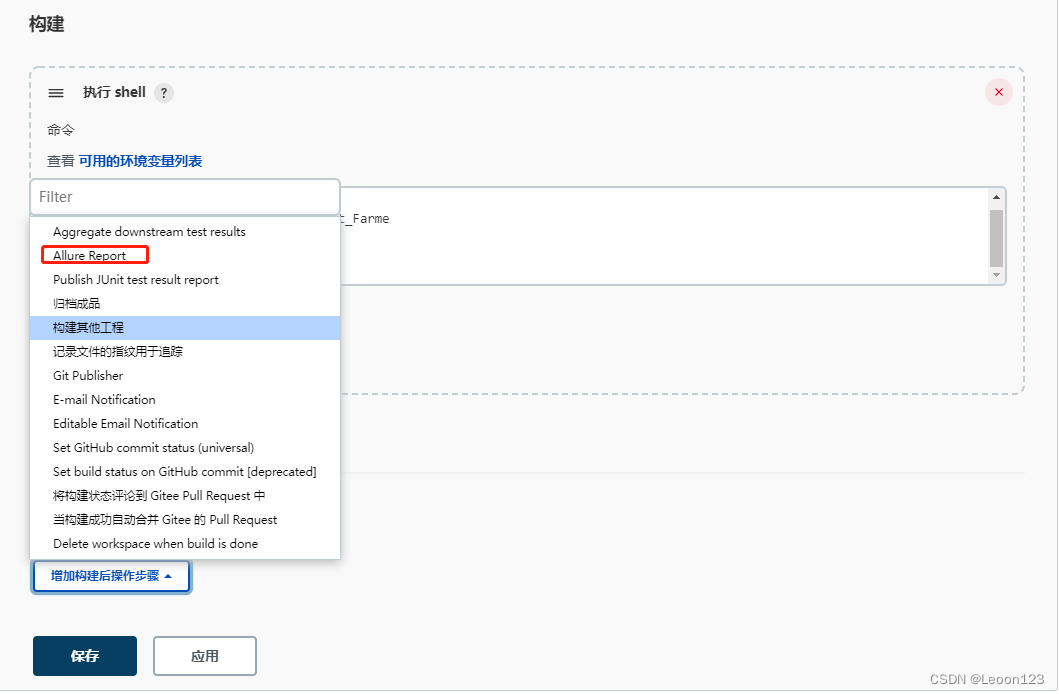The height and width of the screenshot is (694, 1059).
Task: Collapse the 增加构建后操作步骤 dropdown
Action: (111, 577)
